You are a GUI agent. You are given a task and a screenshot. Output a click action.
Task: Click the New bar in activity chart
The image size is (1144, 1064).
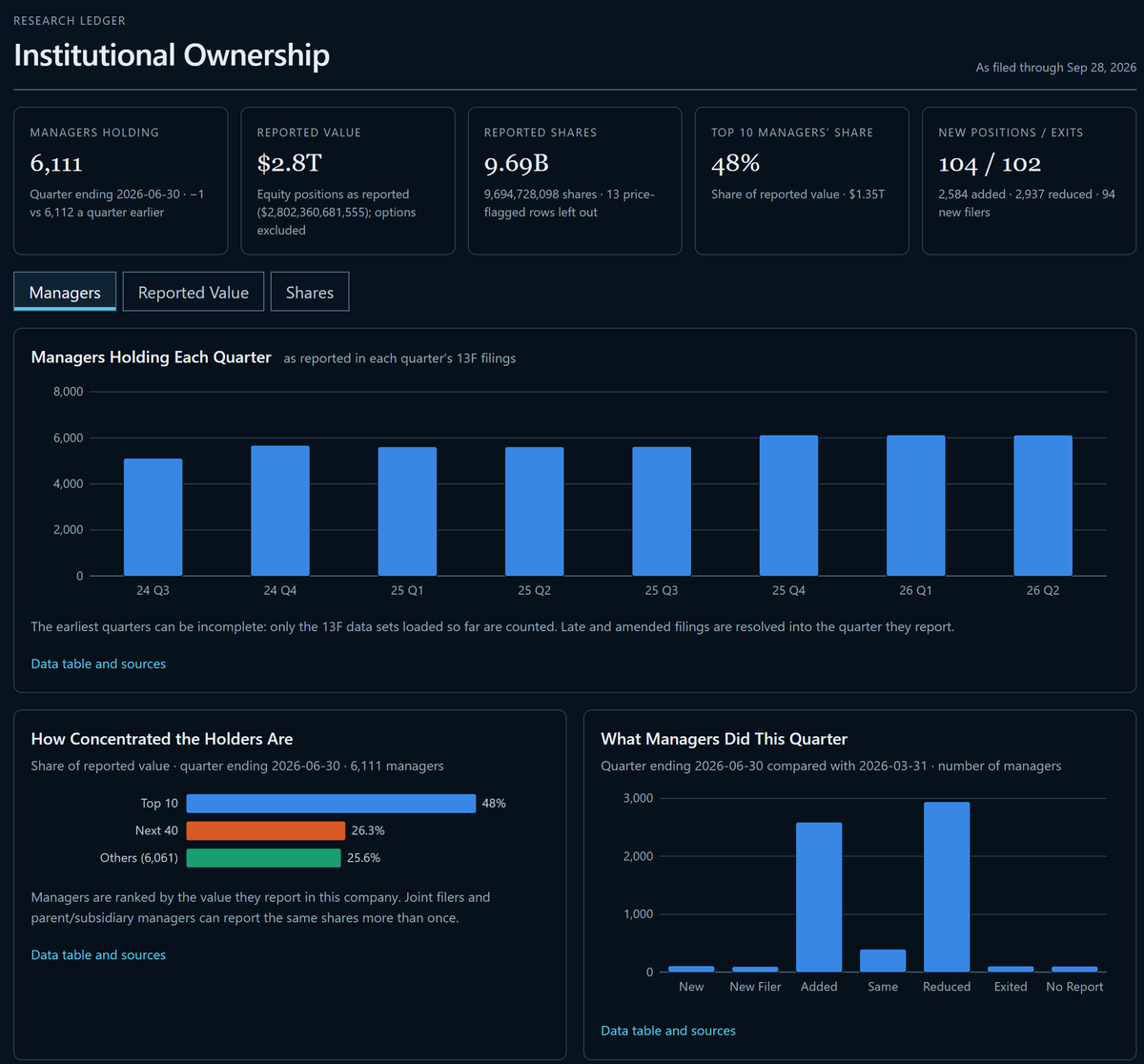(691, 970)
